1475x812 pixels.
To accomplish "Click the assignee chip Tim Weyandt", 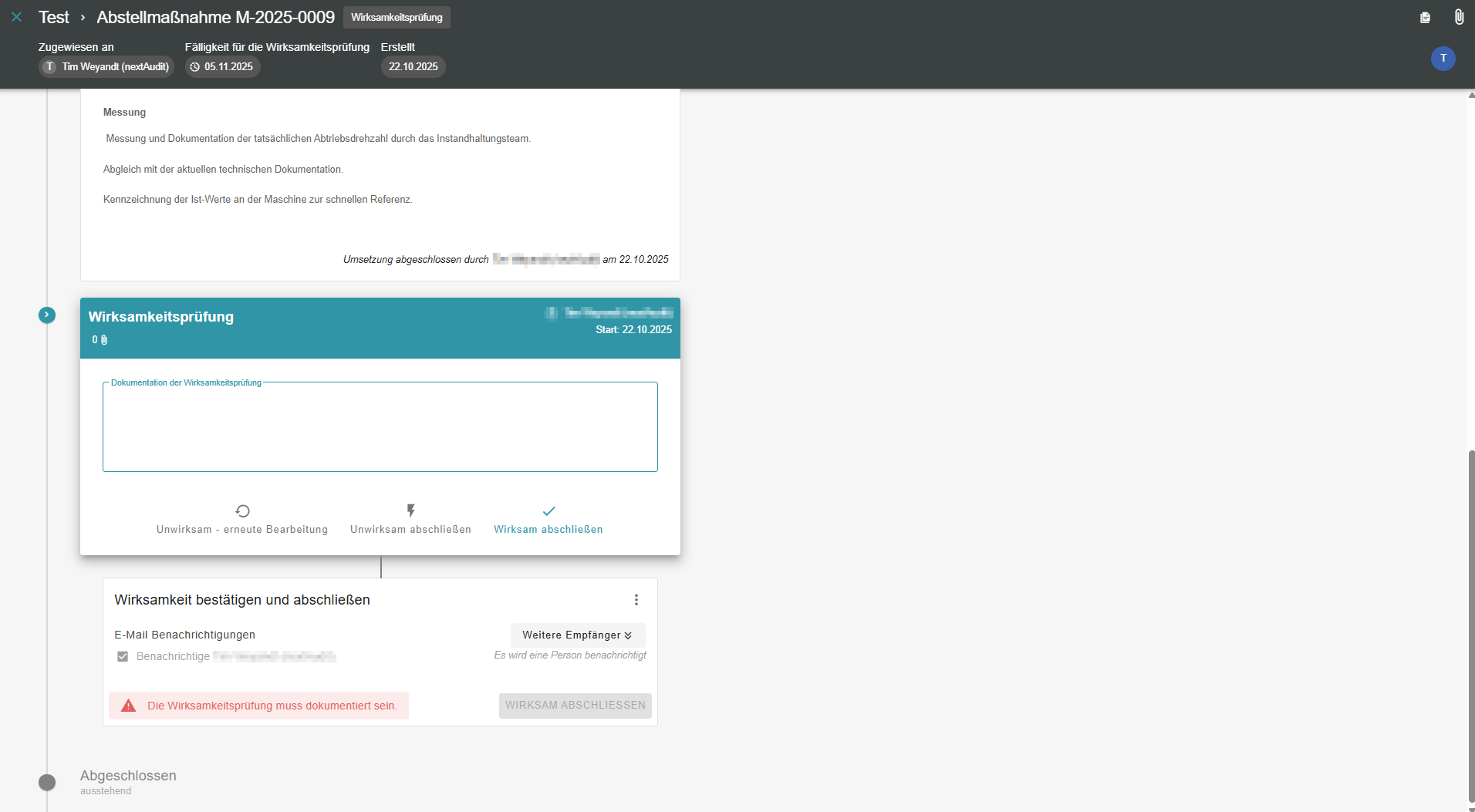I will tap(106, 67).
